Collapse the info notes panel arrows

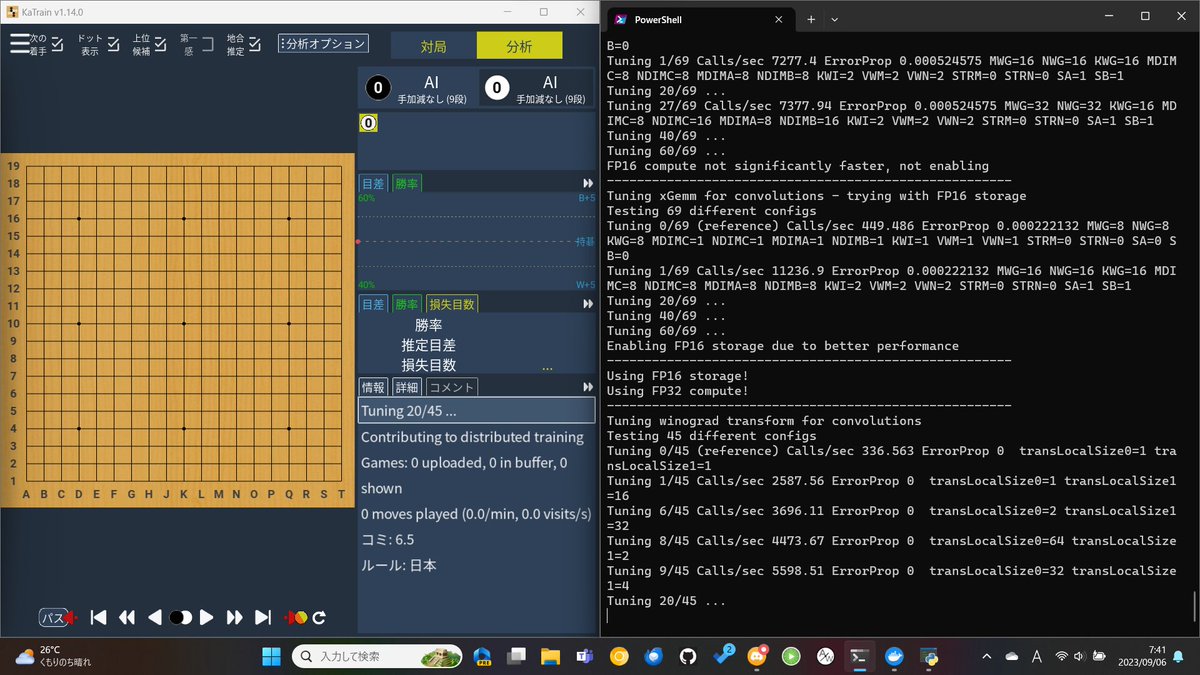point(588,387)
